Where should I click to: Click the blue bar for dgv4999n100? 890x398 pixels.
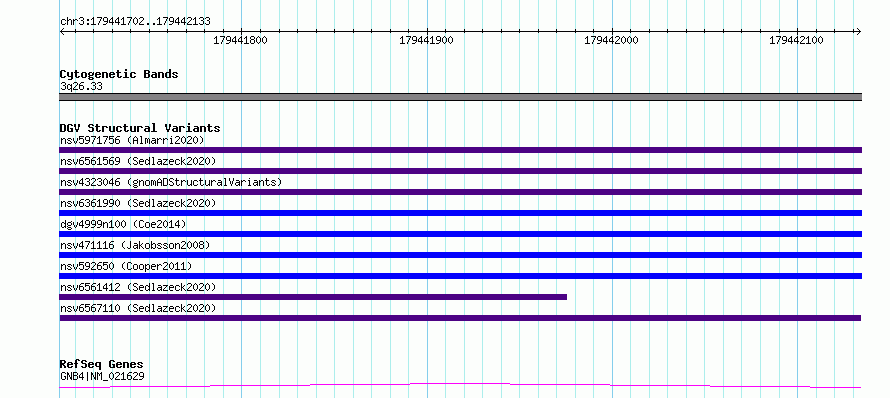tap(460, 234)
